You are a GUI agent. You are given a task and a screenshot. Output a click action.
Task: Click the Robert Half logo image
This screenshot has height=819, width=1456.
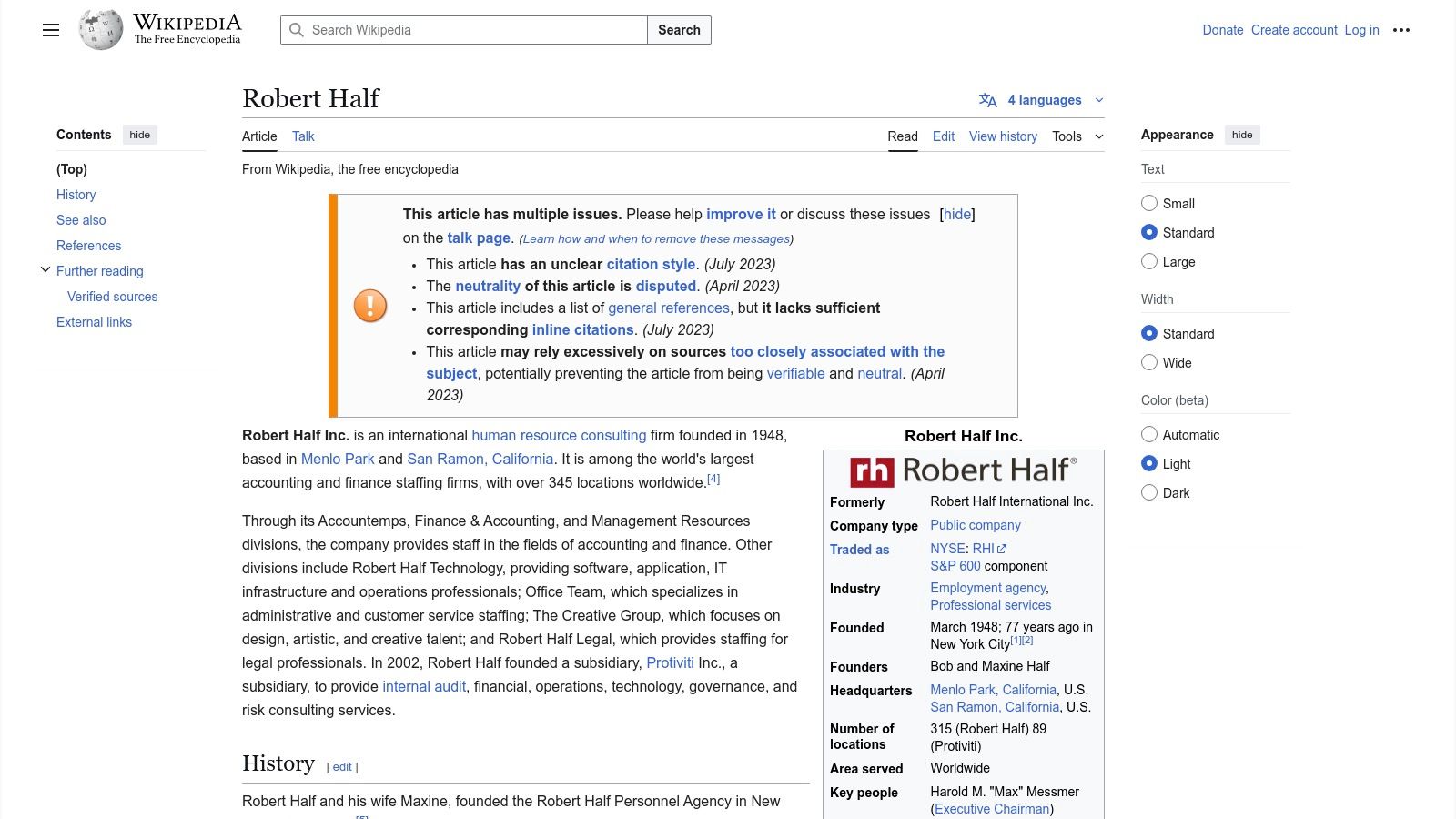tap(963, 470)
